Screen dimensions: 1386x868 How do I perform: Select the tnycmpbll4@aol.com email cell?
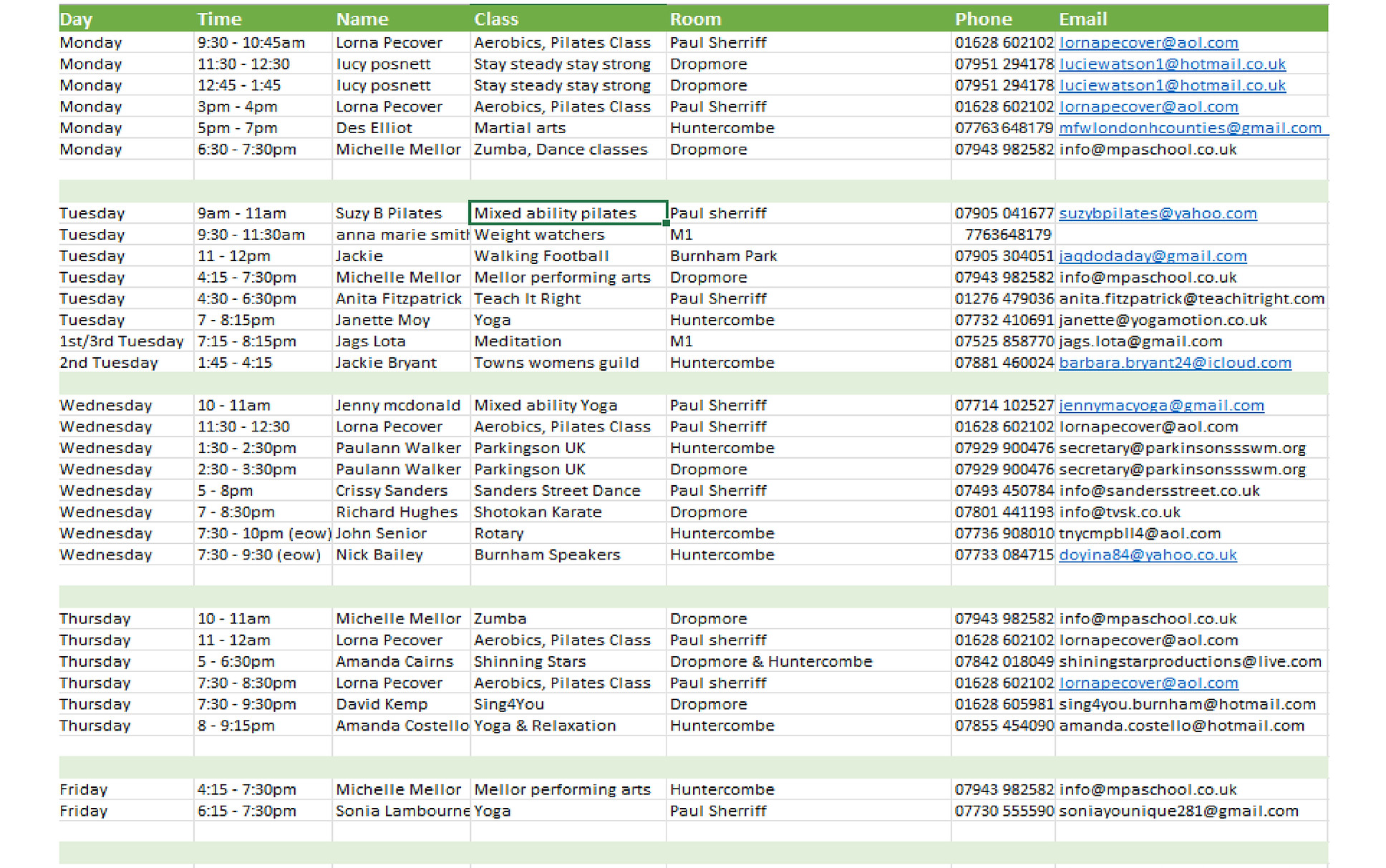1191,534
